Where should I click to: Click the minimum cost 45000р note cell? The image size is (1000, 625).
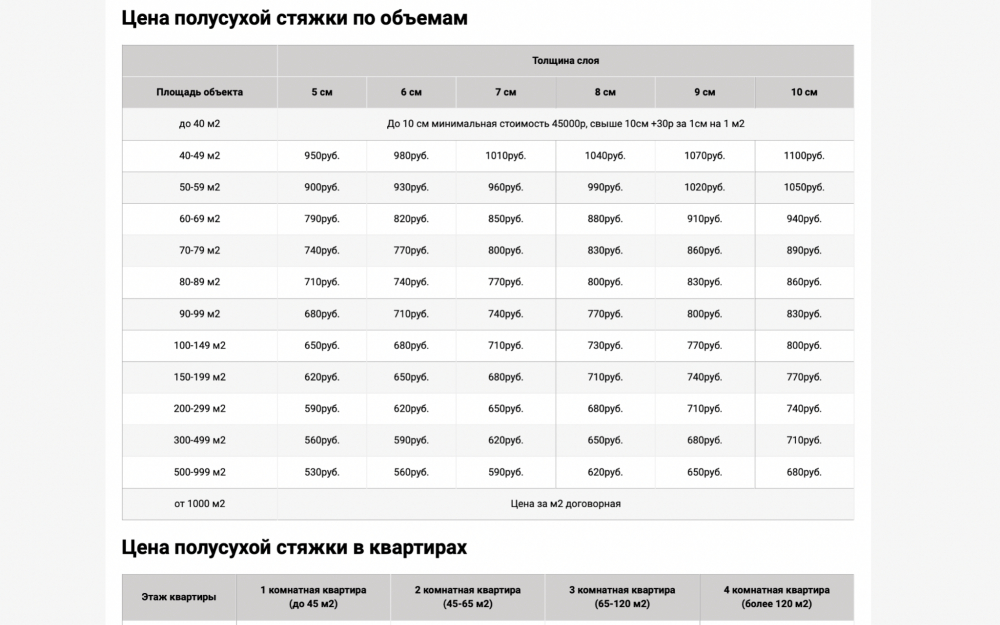tap(565, 124)
